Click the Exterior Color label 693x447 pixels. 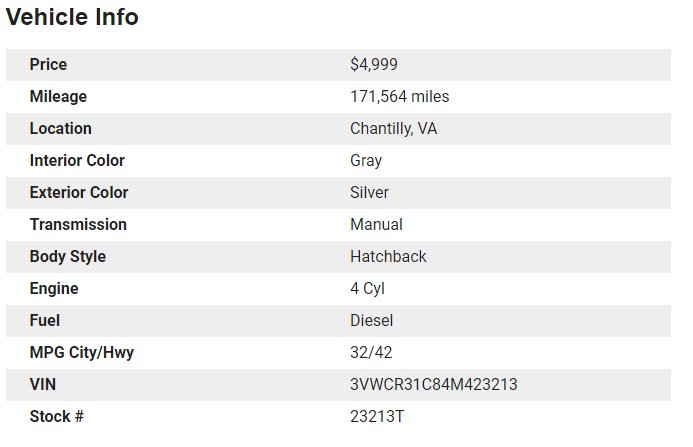pyautogui.click(x=79, y=193)
